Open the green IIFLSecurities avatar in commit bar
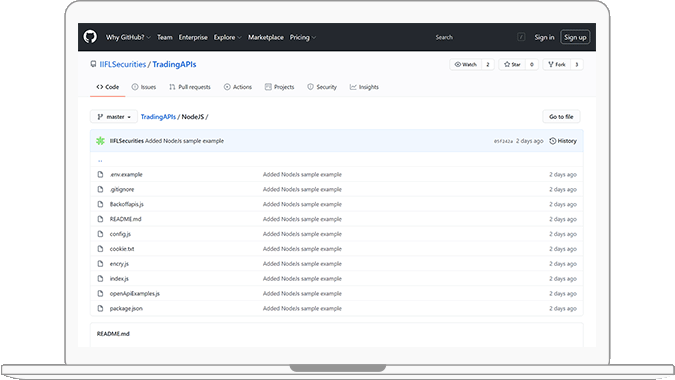675x380 pixels. (x=100, y=141)
